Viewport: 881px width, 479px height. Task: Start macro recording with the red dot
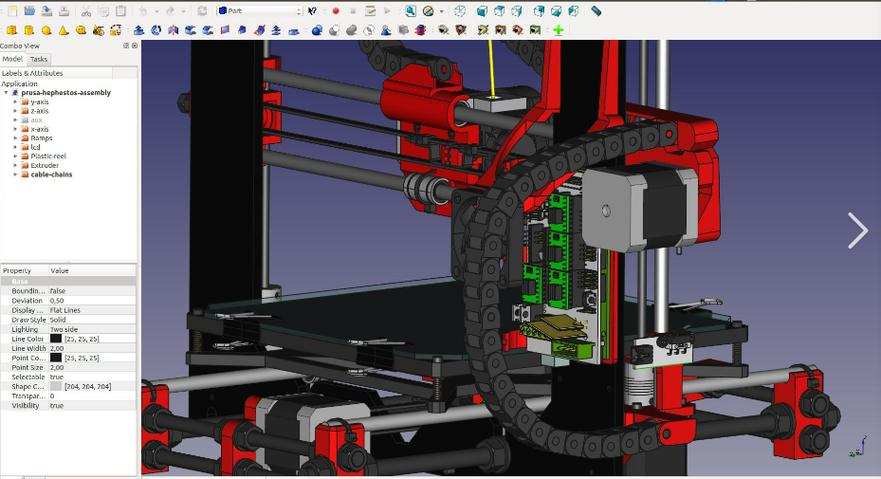click(336, 11)
